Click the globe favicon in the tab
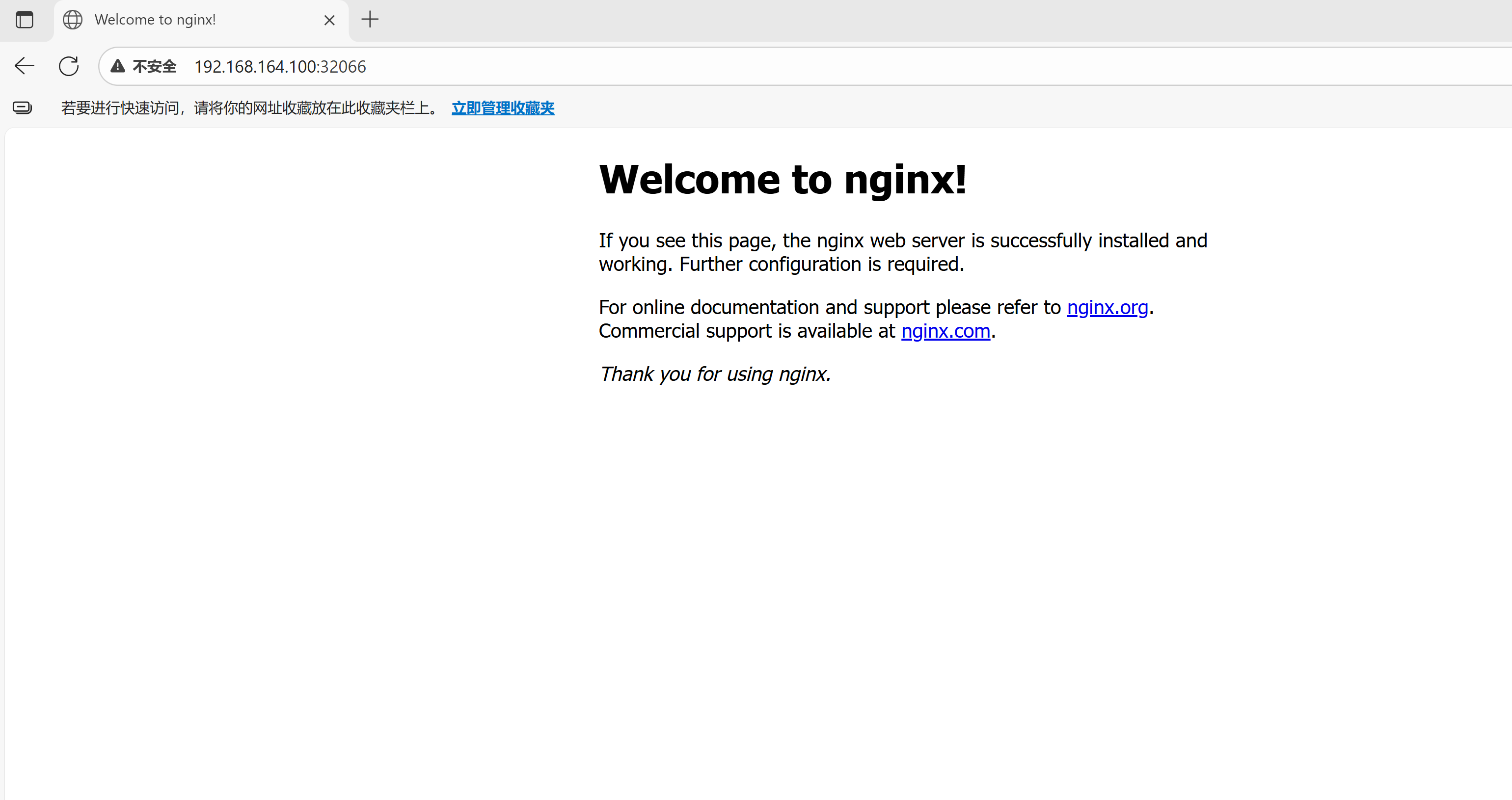The height and width of the screenshot is (800, 1512). [x=72, y=20]
